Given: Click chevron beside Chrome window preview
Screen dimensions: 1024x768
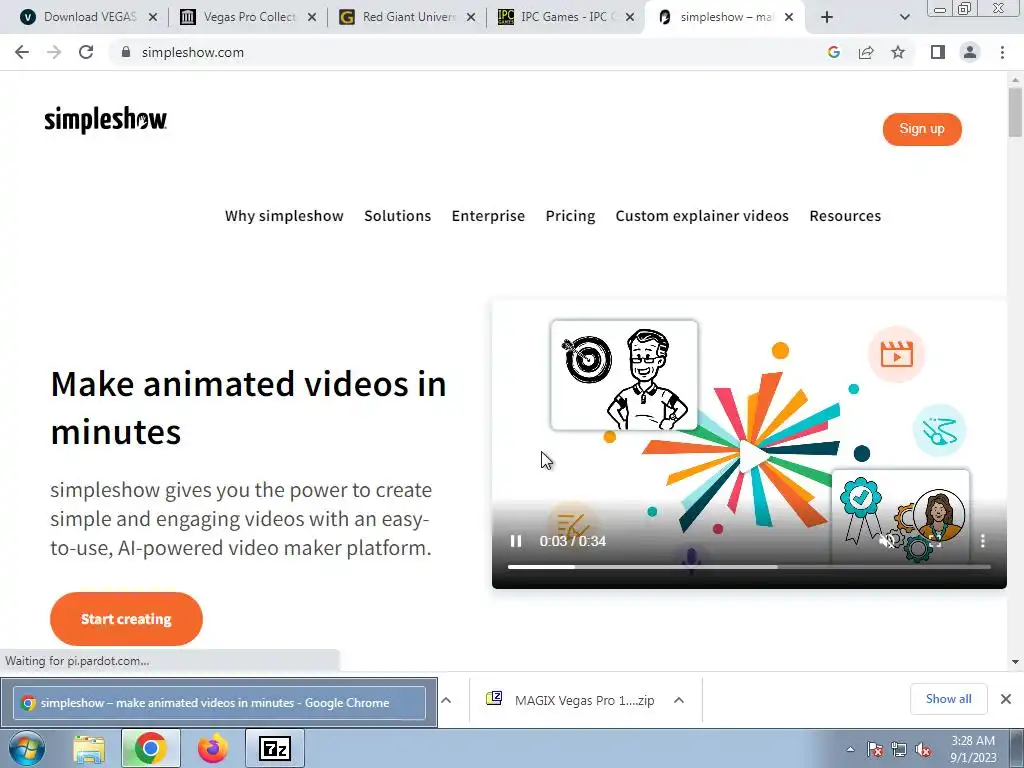Looking at the screenshot, I should coord(446,700).
